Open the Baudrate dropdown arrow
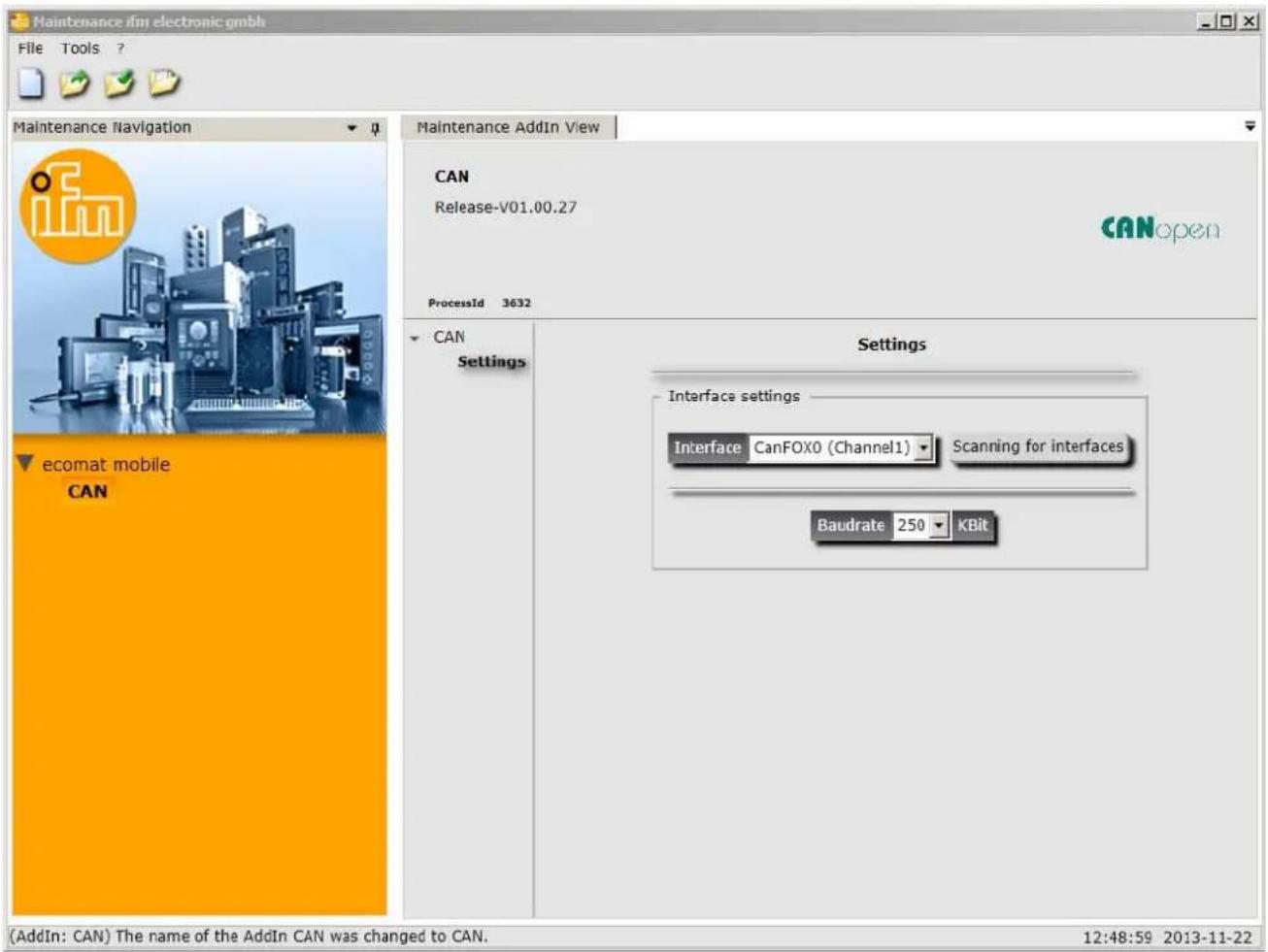 939,525
